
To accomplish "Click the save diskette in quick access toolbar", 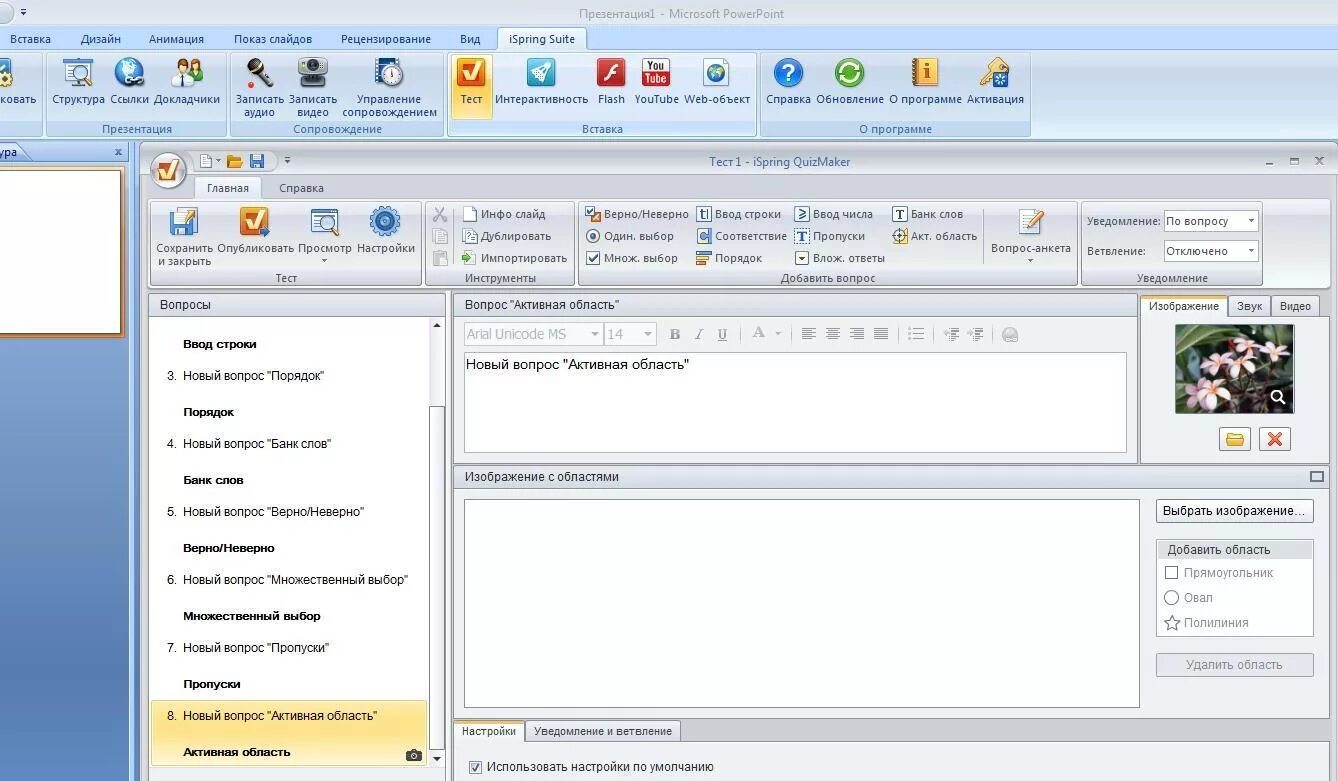I will pos(257,161).
